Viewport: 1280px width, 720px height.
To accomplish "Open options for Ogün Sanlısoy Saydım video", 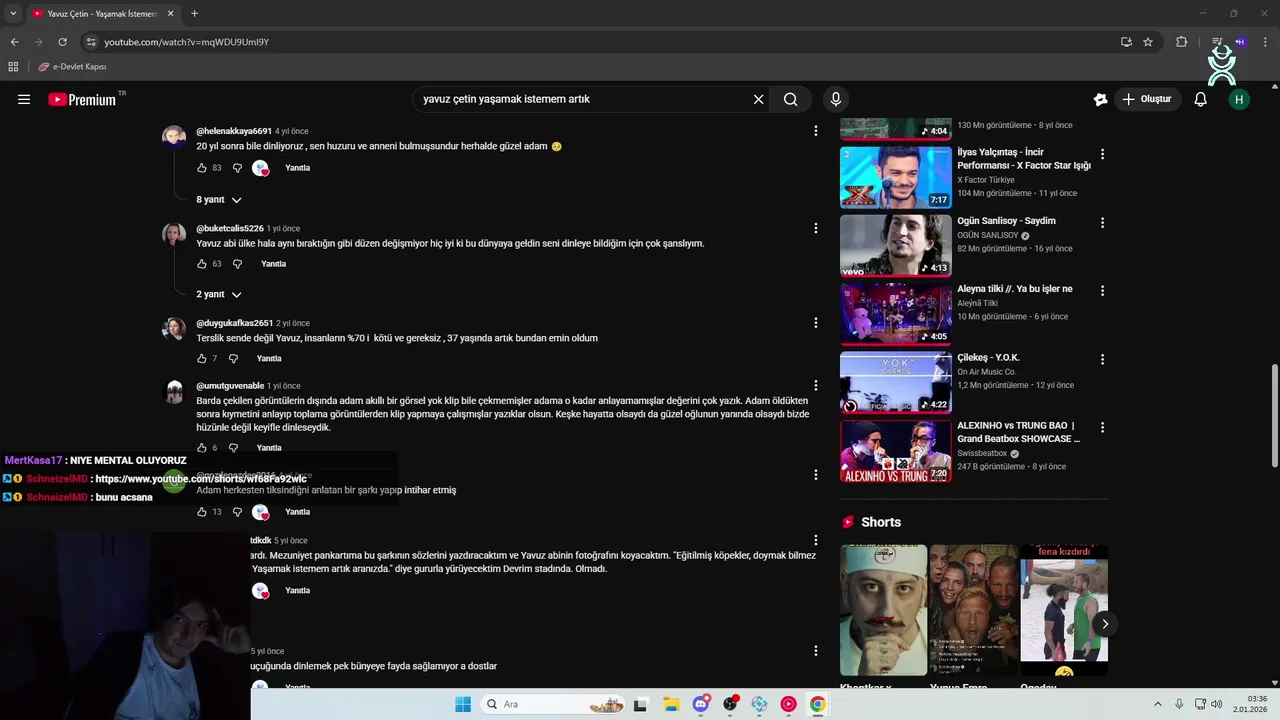I will click(x=1102, y=222).
